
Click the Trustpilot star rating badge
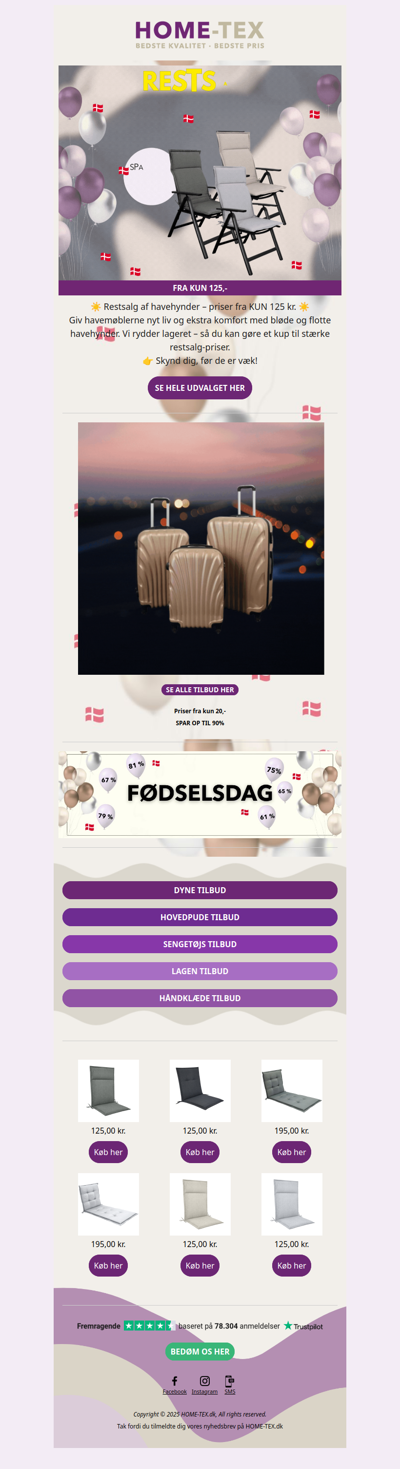(x=148, y=1325)
